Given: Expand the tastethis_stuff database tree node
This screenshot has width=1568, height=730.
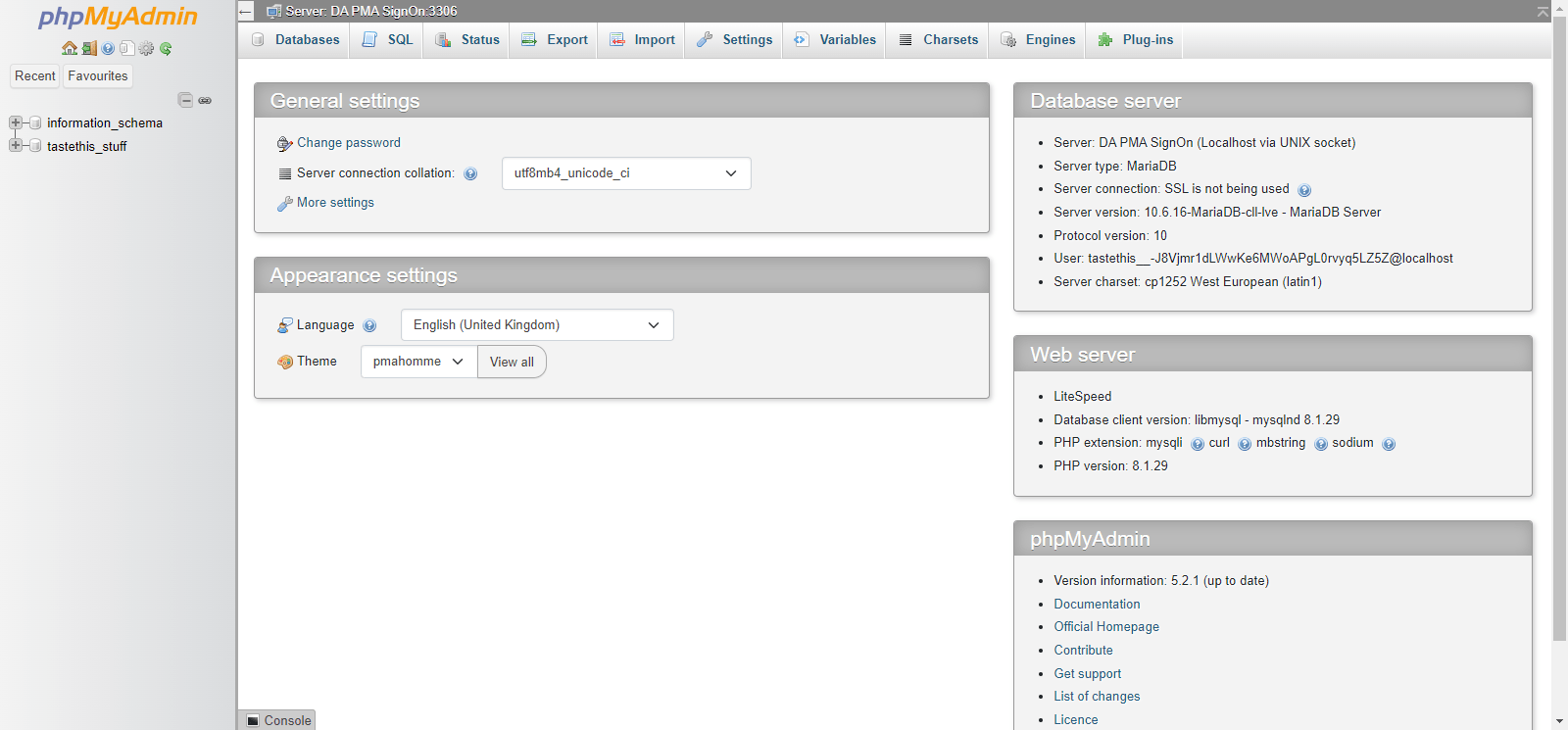Looking at the screenshot, I should tap(16, 146).
